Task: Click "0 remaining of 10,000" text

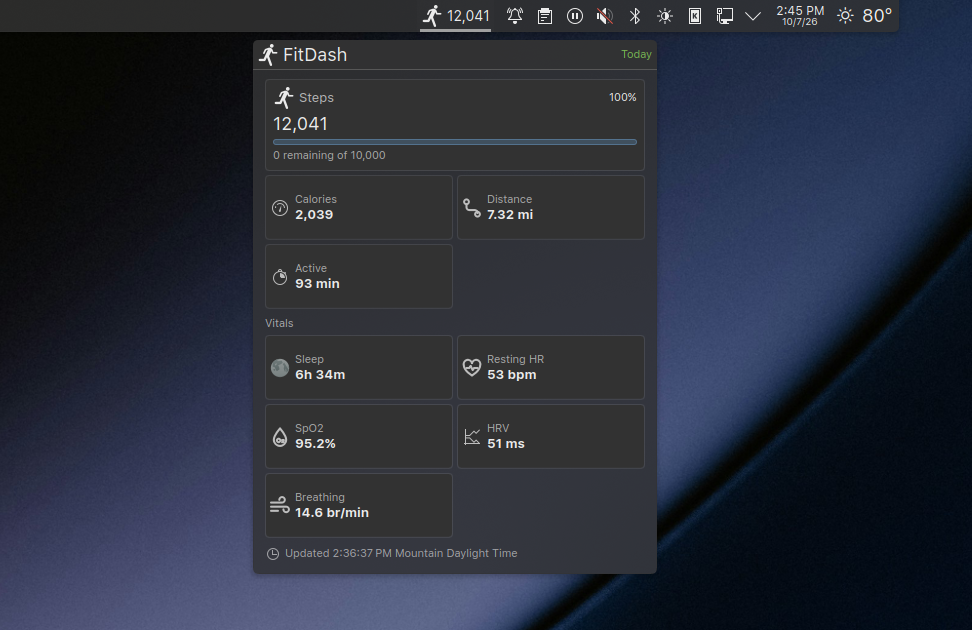Action: coord(329,155)
